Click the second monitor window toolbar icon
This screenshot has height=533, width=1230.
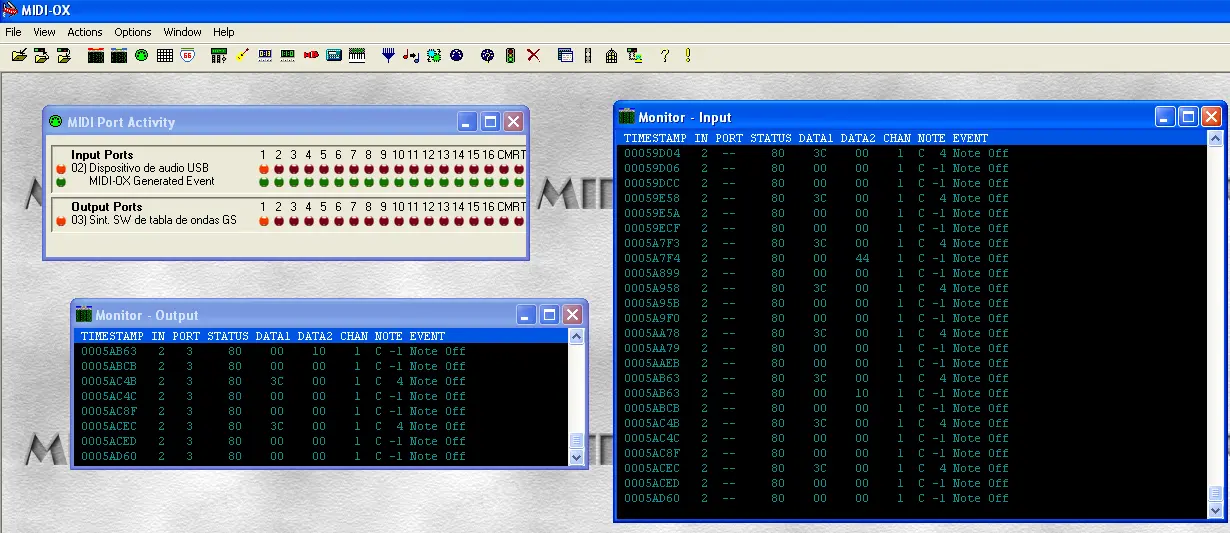pos(119,56)
